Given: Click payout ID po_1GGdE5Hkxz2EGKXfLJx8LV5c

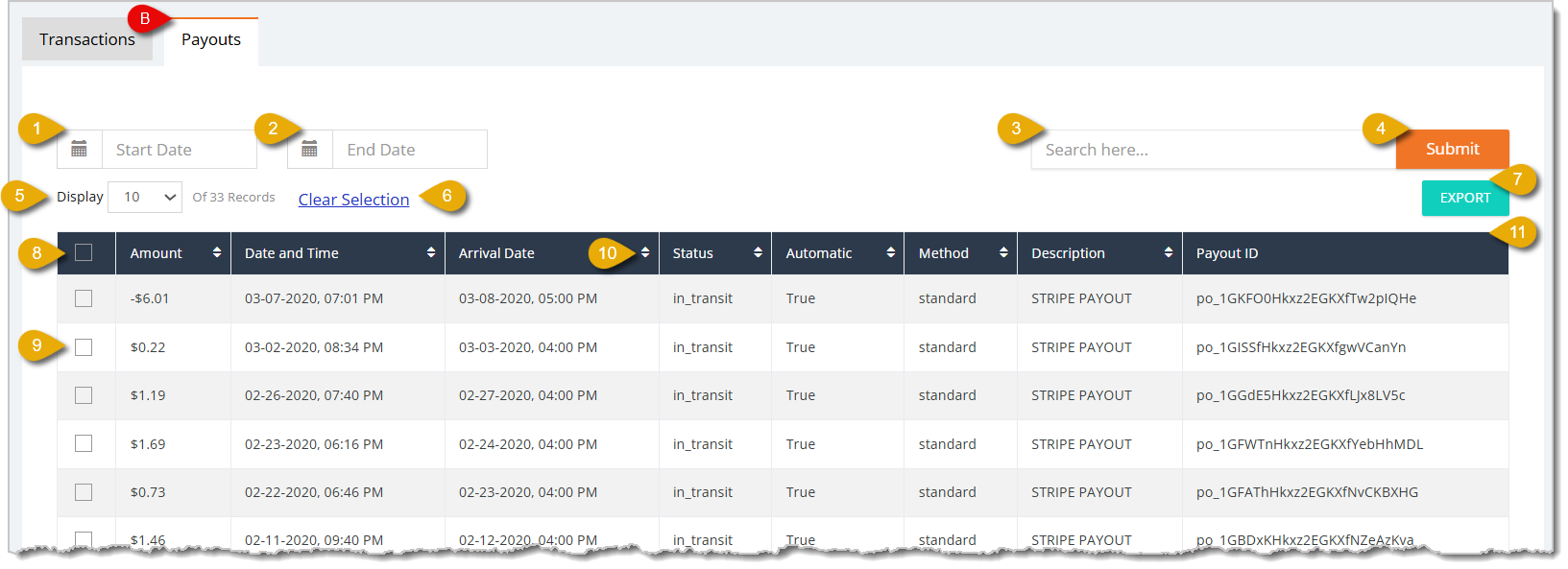Looking at the screenshot, I should click(1300, 395).
